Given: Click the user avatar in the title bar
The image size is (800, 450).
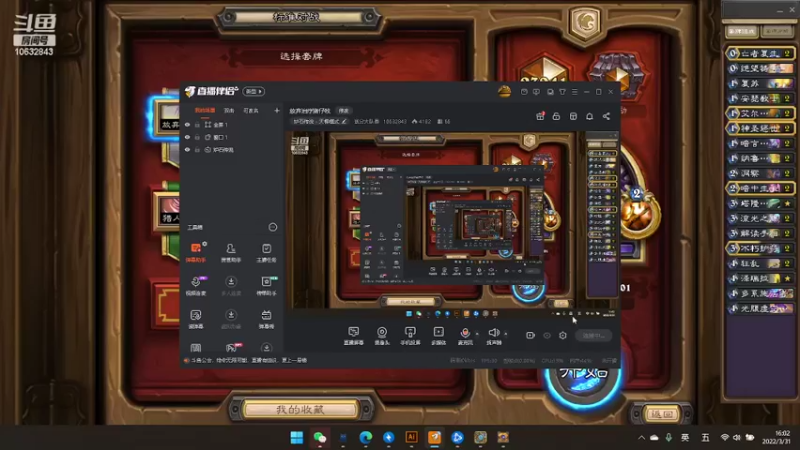Looking at the screenshot, I should 504,92.
